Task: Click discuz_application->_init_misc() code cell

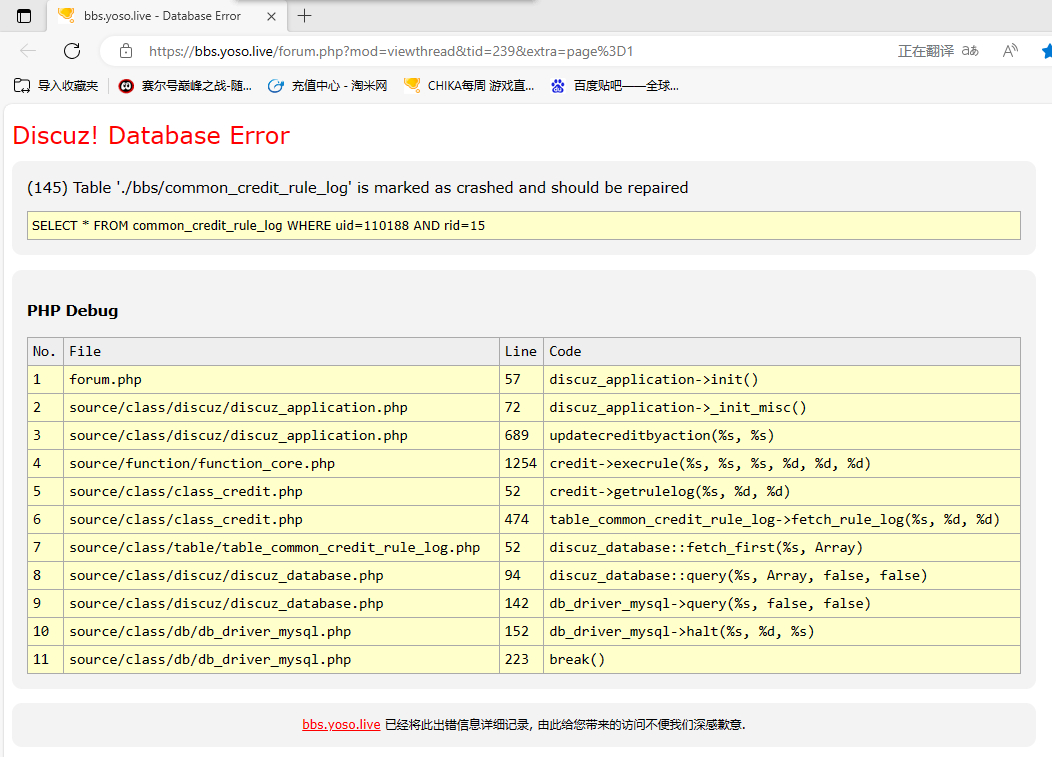Action: click(782, 408)
